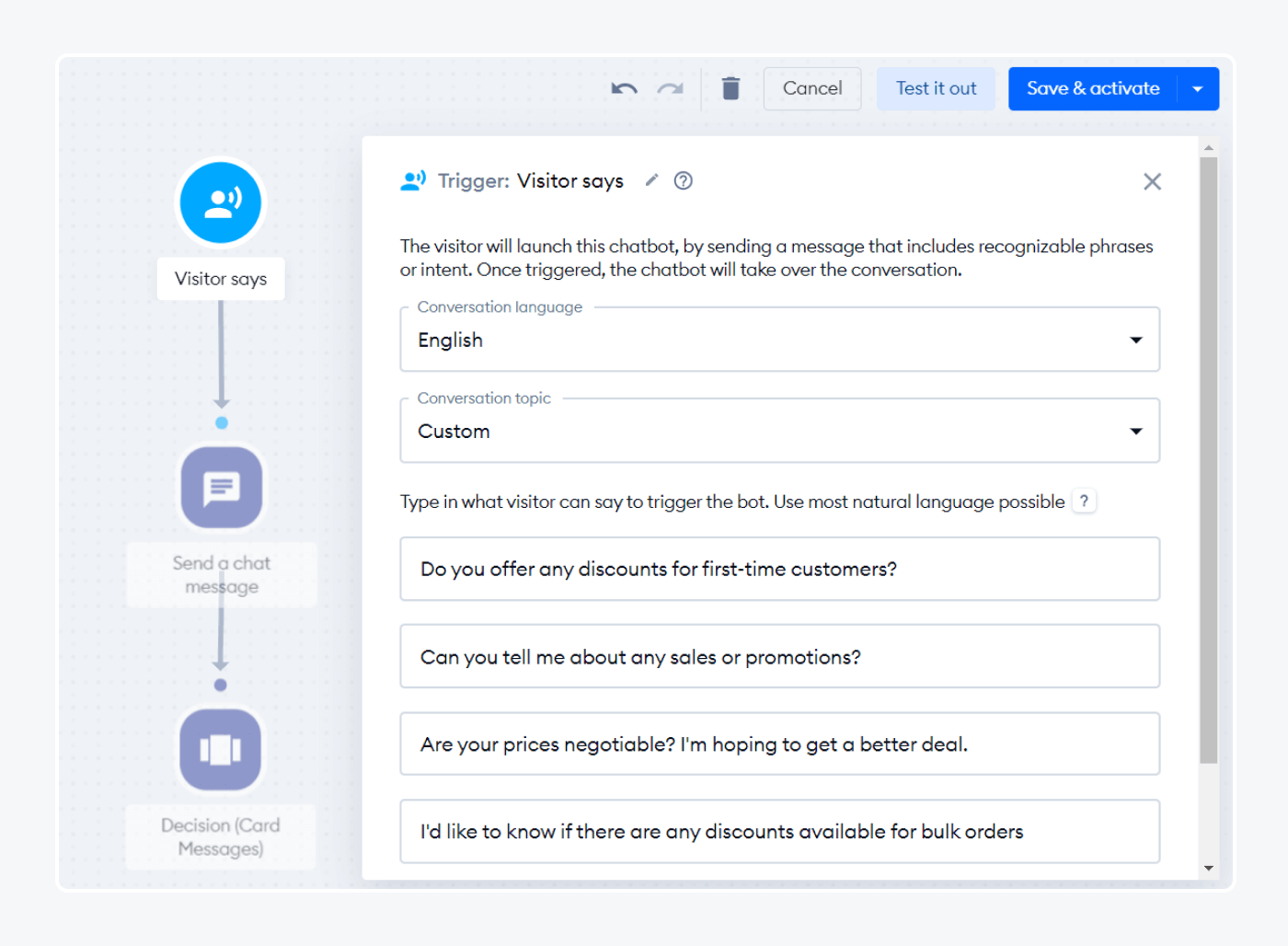Click the Test it out button

936,88
